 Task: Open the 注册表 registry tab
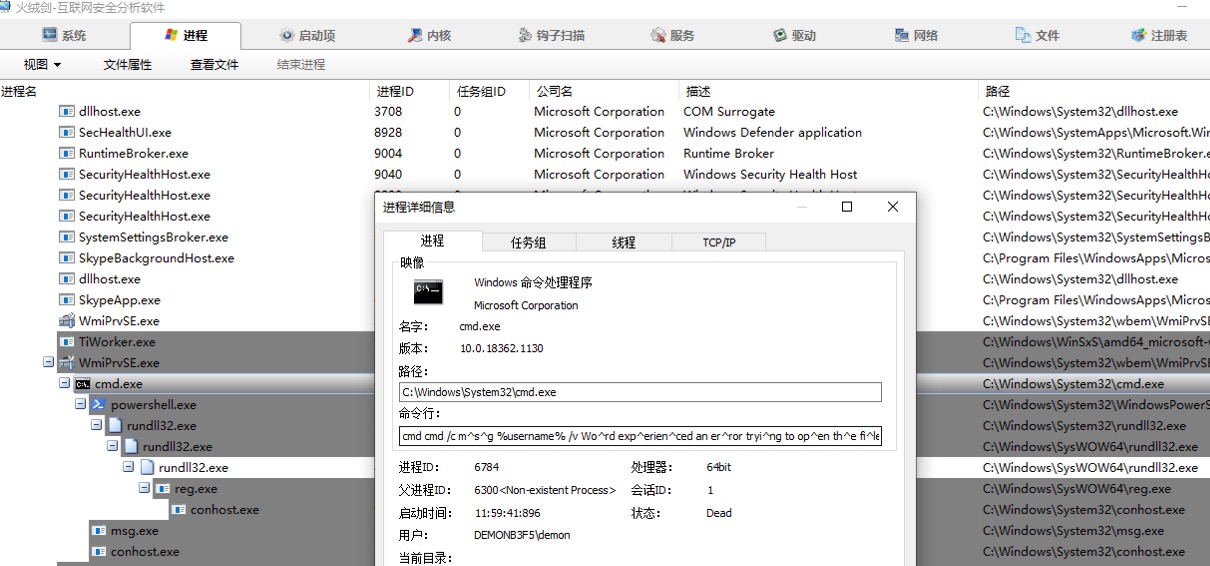[1159, 35]
